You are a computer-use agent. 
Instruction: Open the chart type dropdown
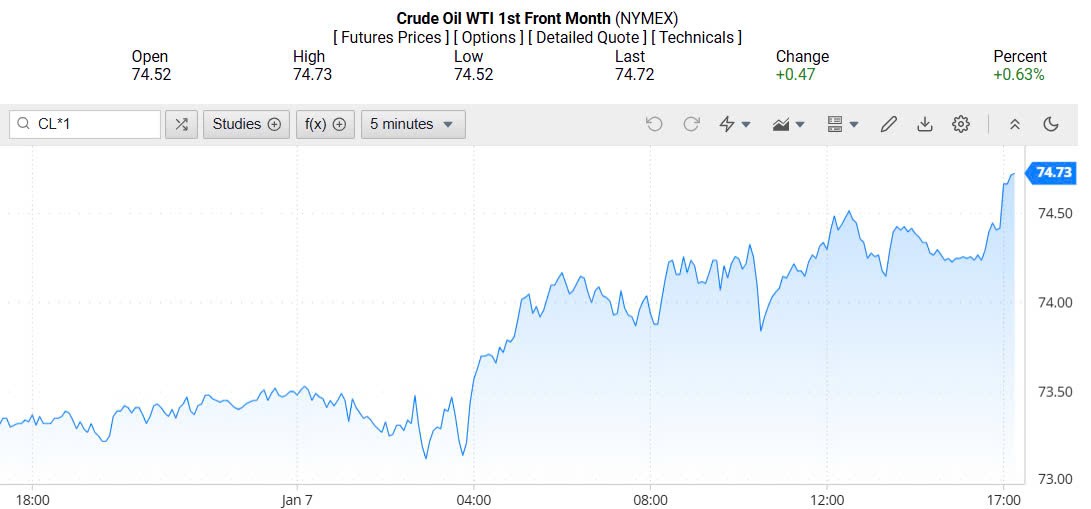789,124
